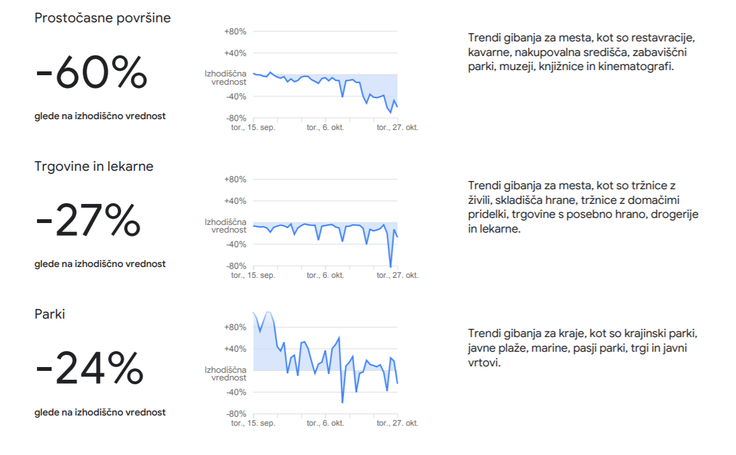Click the lowest dip in Parki chart
This screenshot has height=455, width=736.
[342, 401]
